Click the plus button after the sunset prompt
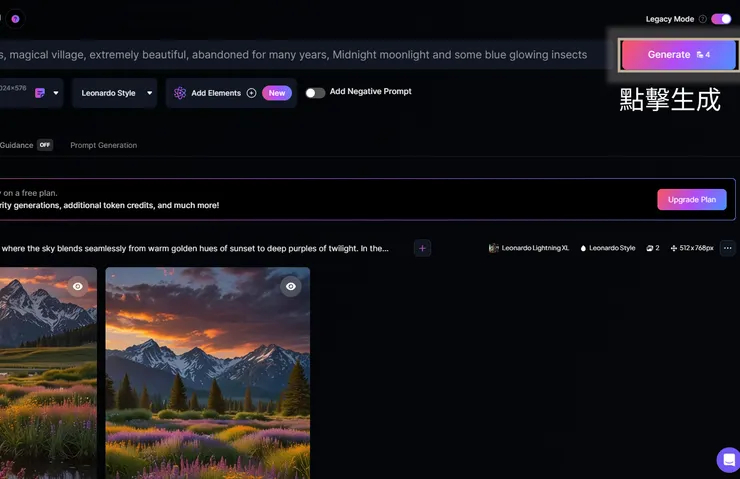 coord(422,248)
